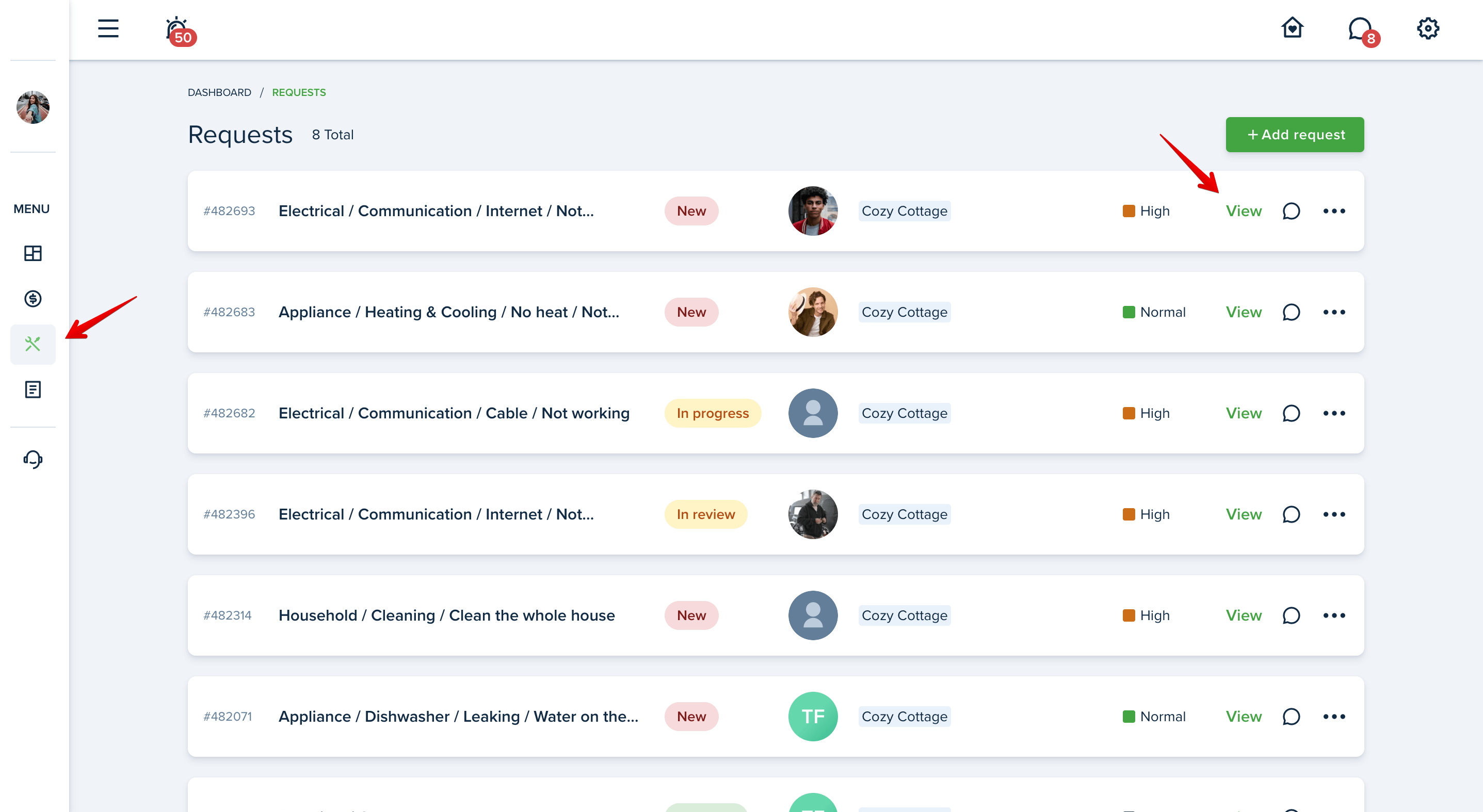Click the DASHBOARD breadcrumb link
1483x812 pixels.
219,93
